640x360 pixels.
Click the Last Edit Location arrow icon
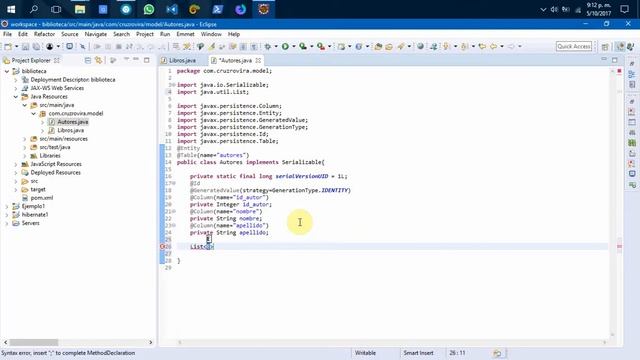tap(482, 47)
